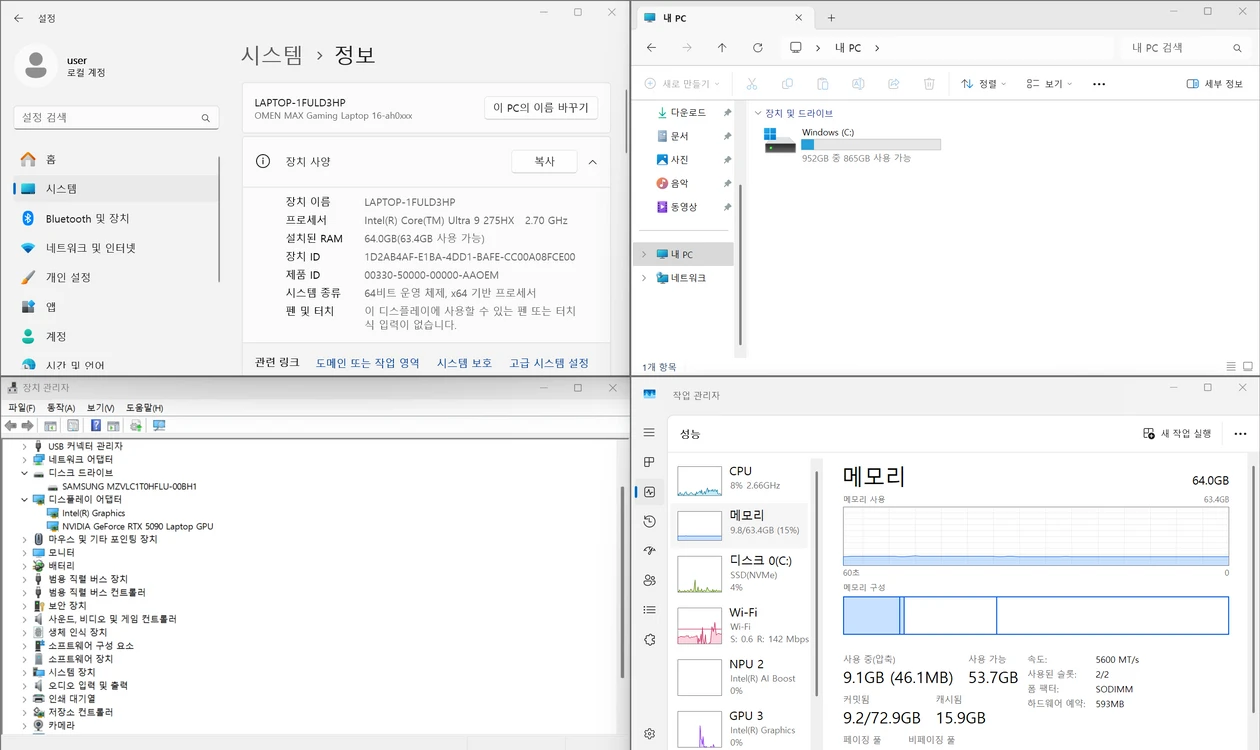Open 시스템 보호 link
This screenshot has height=750, width=1260.
click(464, 363)
